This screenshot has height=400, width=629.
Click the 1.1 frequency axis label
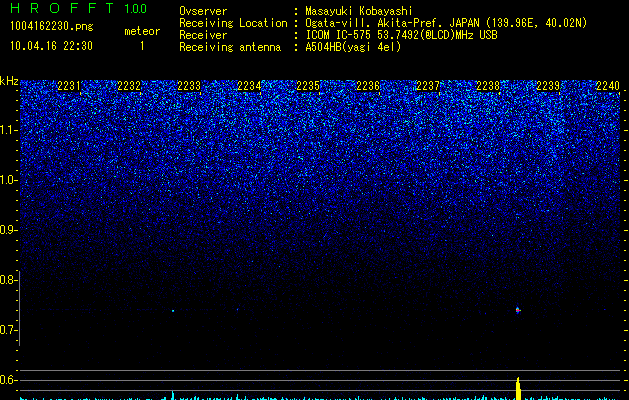(8, 130)
